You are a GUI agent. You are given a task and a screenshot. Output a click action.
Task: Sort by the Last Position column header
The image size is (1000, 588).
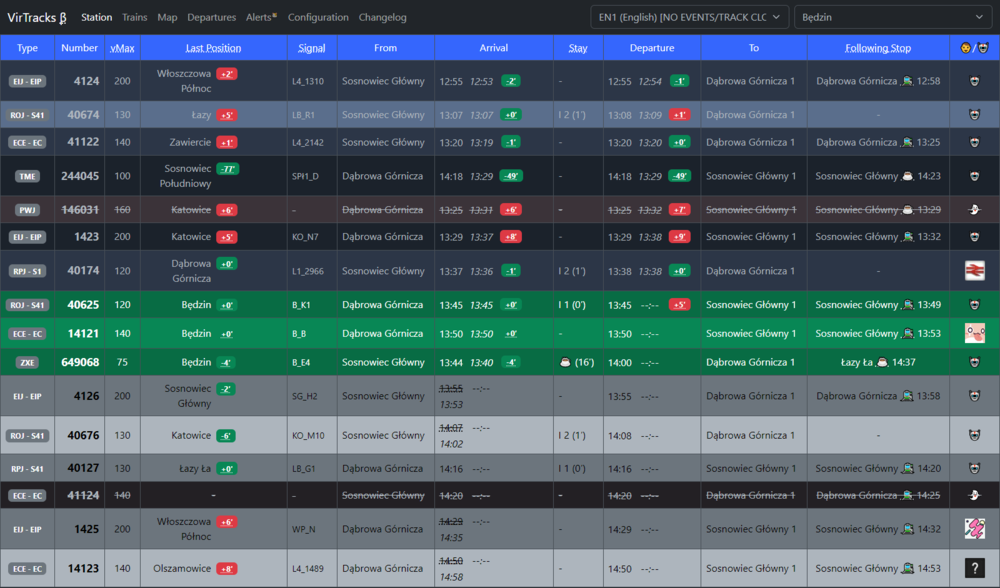(x=213, y=48)
